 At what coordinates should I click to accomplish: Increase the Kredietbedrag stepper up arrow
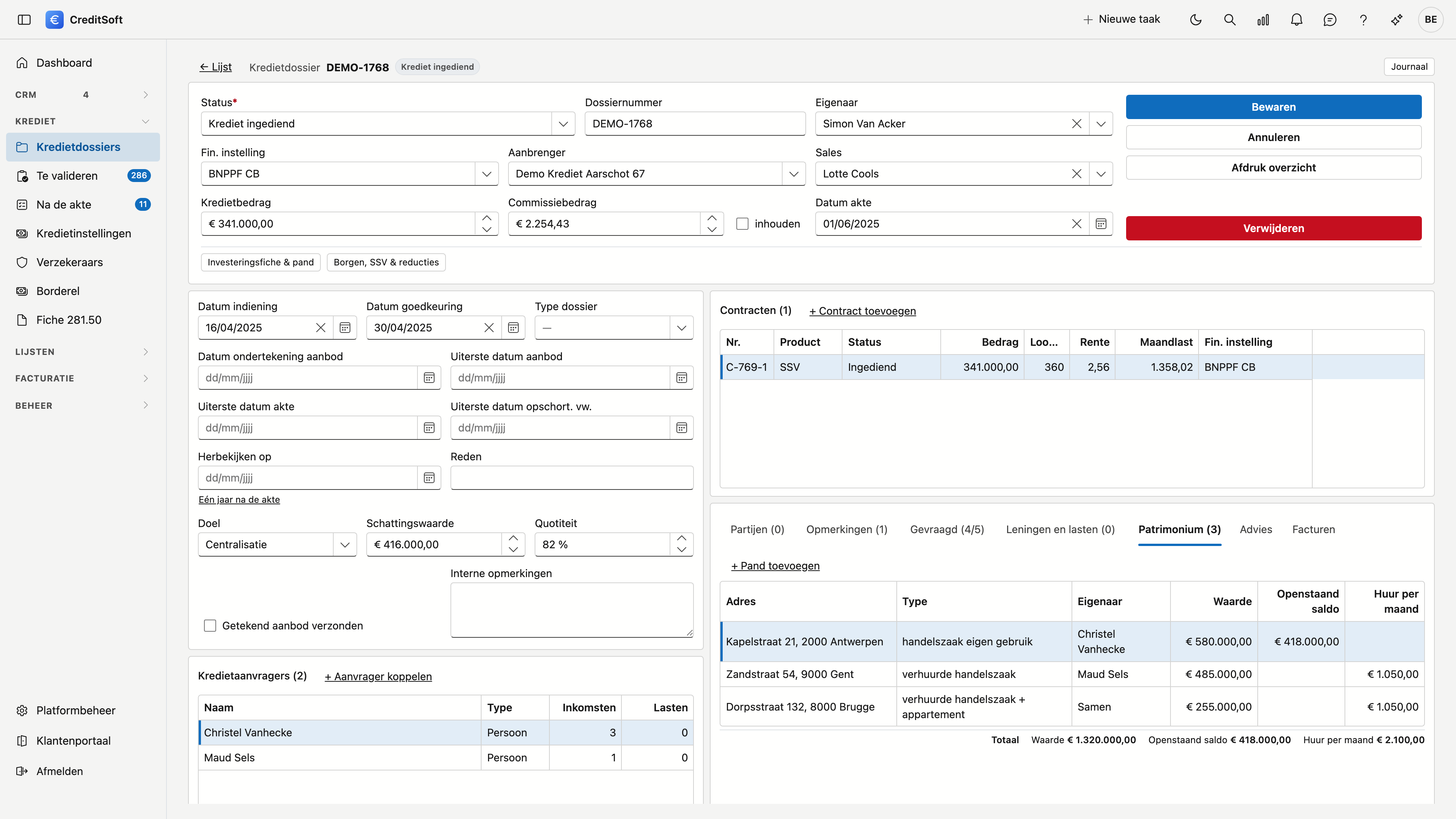click(486, 218)
